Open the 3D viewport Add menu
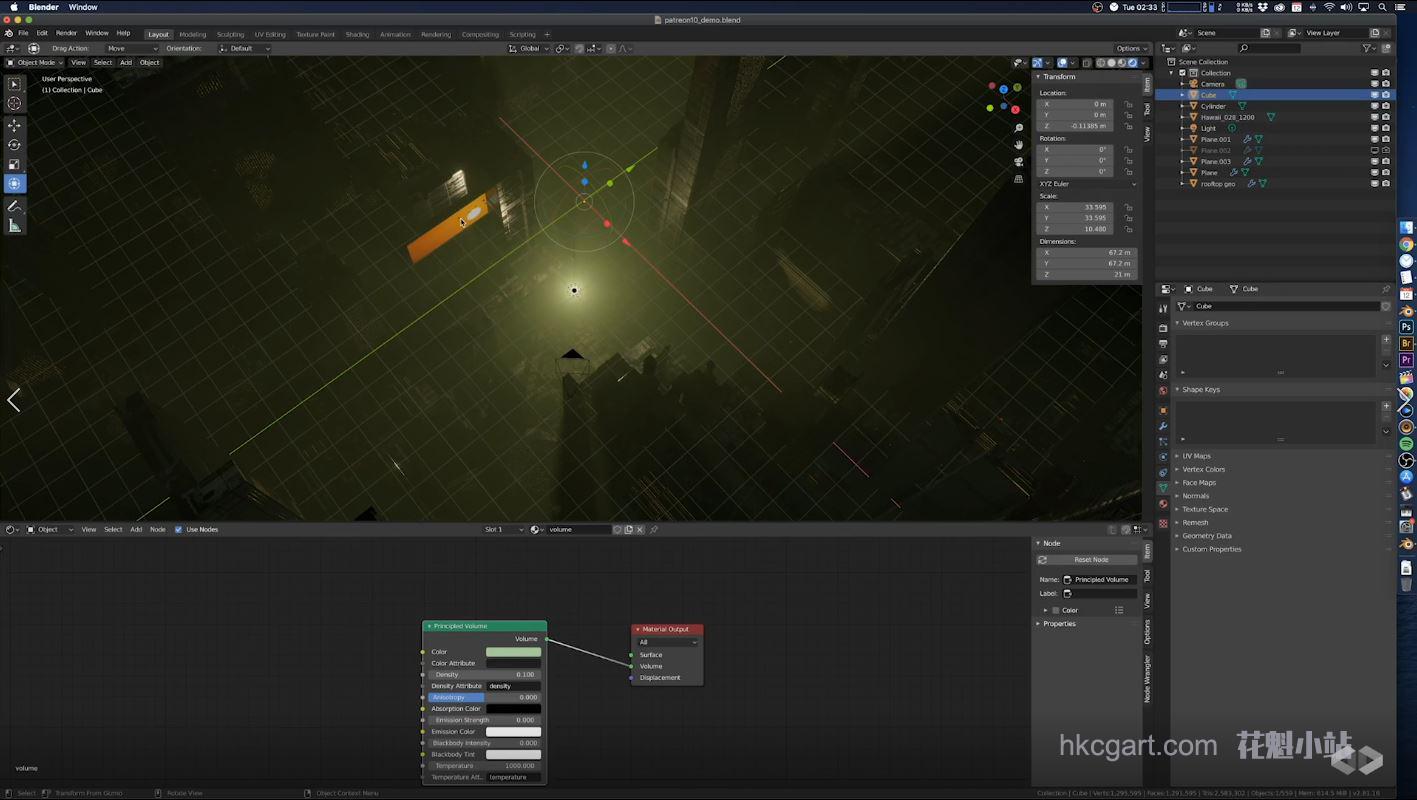1417x800 pixels. (x=126, y=62)
